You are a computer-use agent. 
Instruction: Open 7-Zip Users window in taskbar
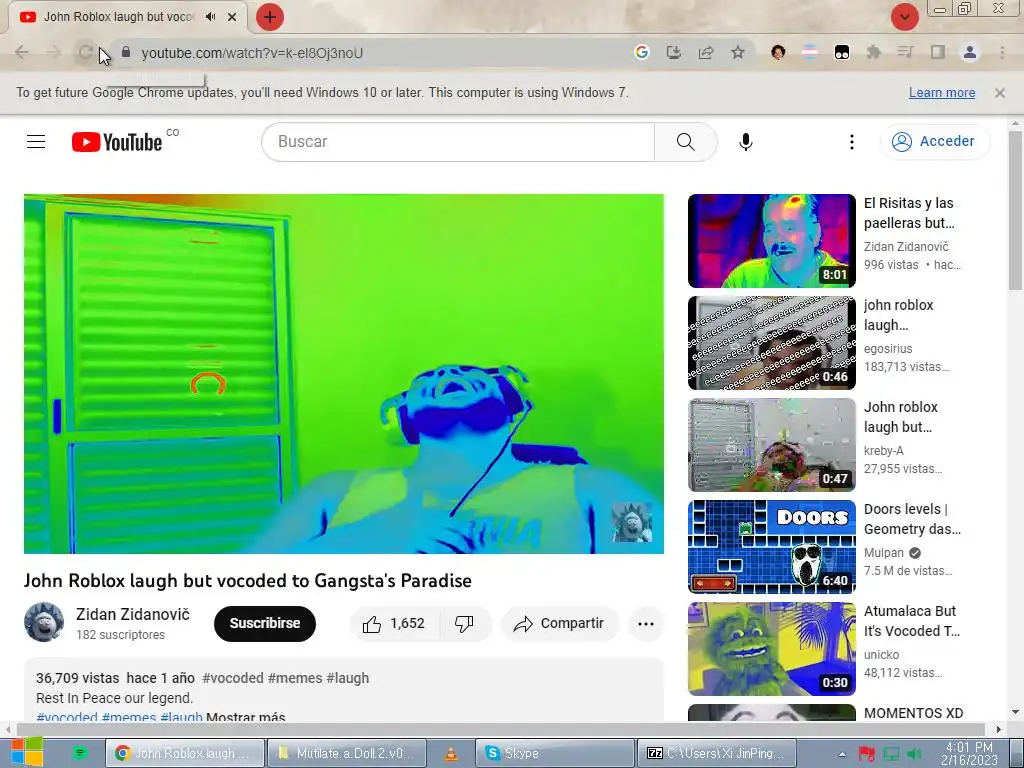(716, 753)
